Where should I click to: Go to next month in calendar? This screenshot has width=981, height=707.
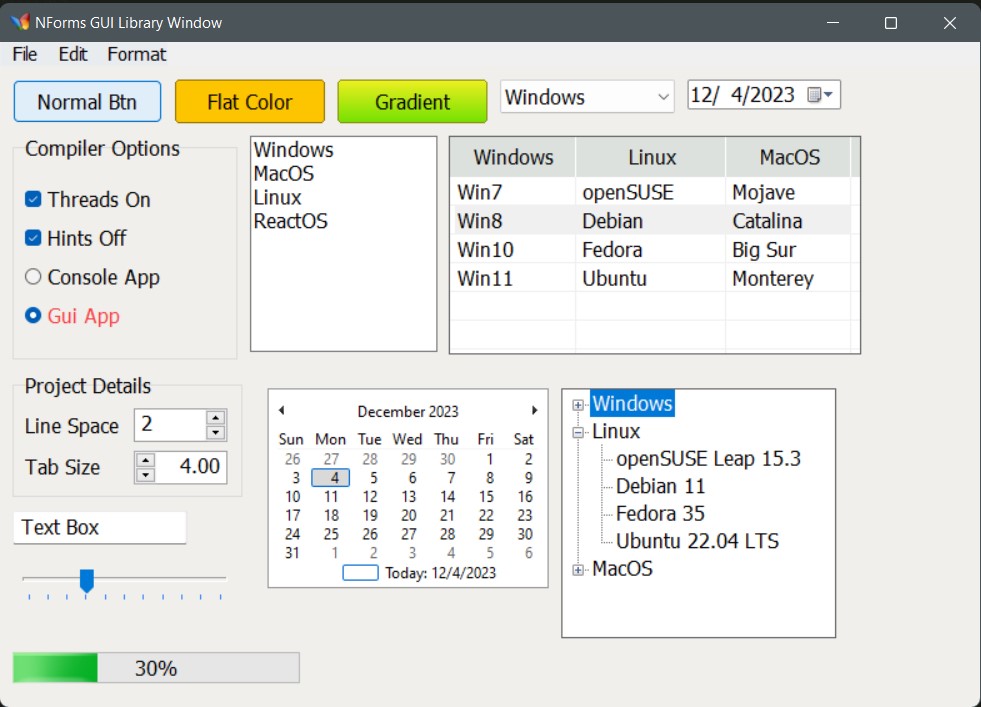[x=534, y=410]
